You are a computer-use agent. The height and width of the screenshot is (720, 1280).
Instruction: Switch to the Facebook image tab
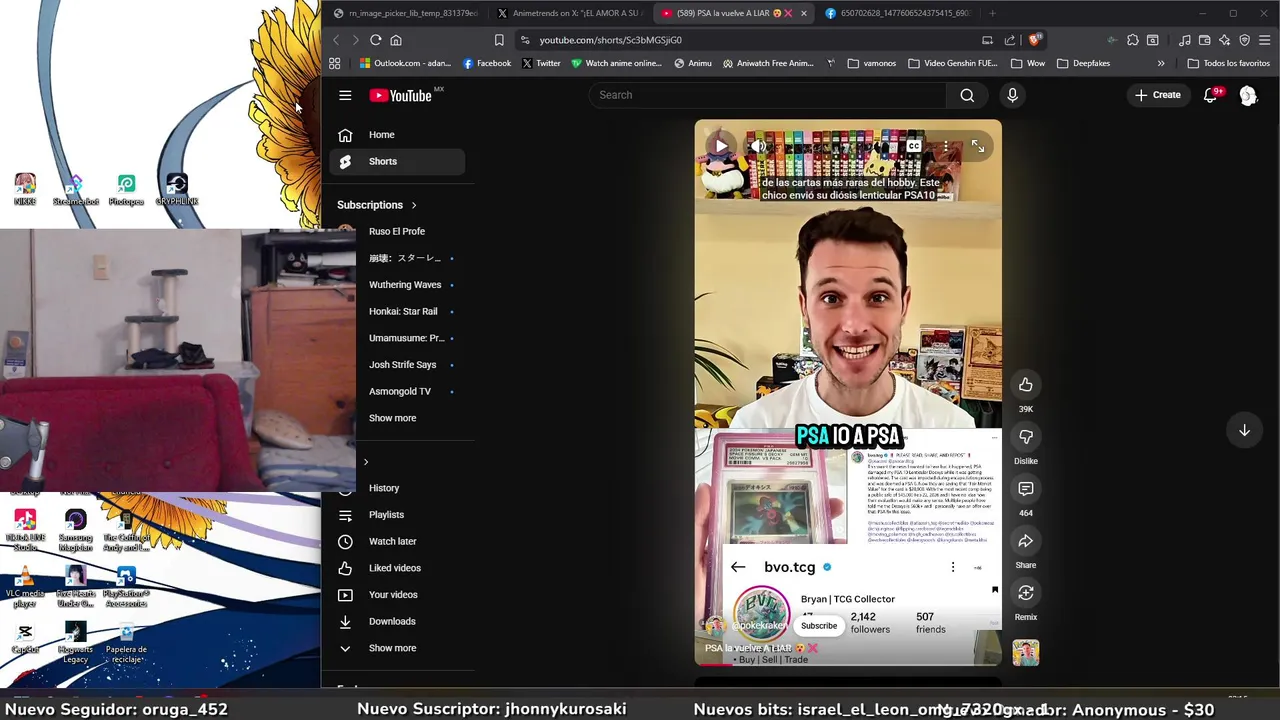pos(897,13)
